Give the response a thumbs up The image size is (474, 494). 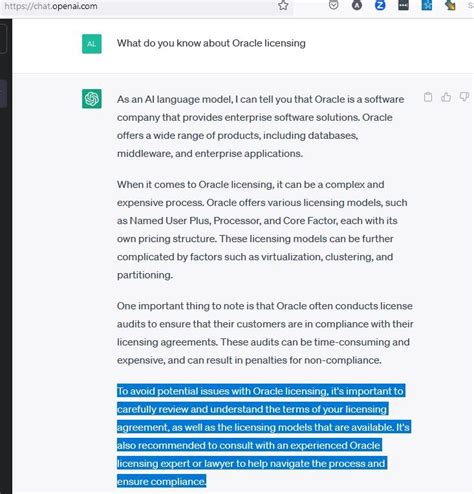446,97
